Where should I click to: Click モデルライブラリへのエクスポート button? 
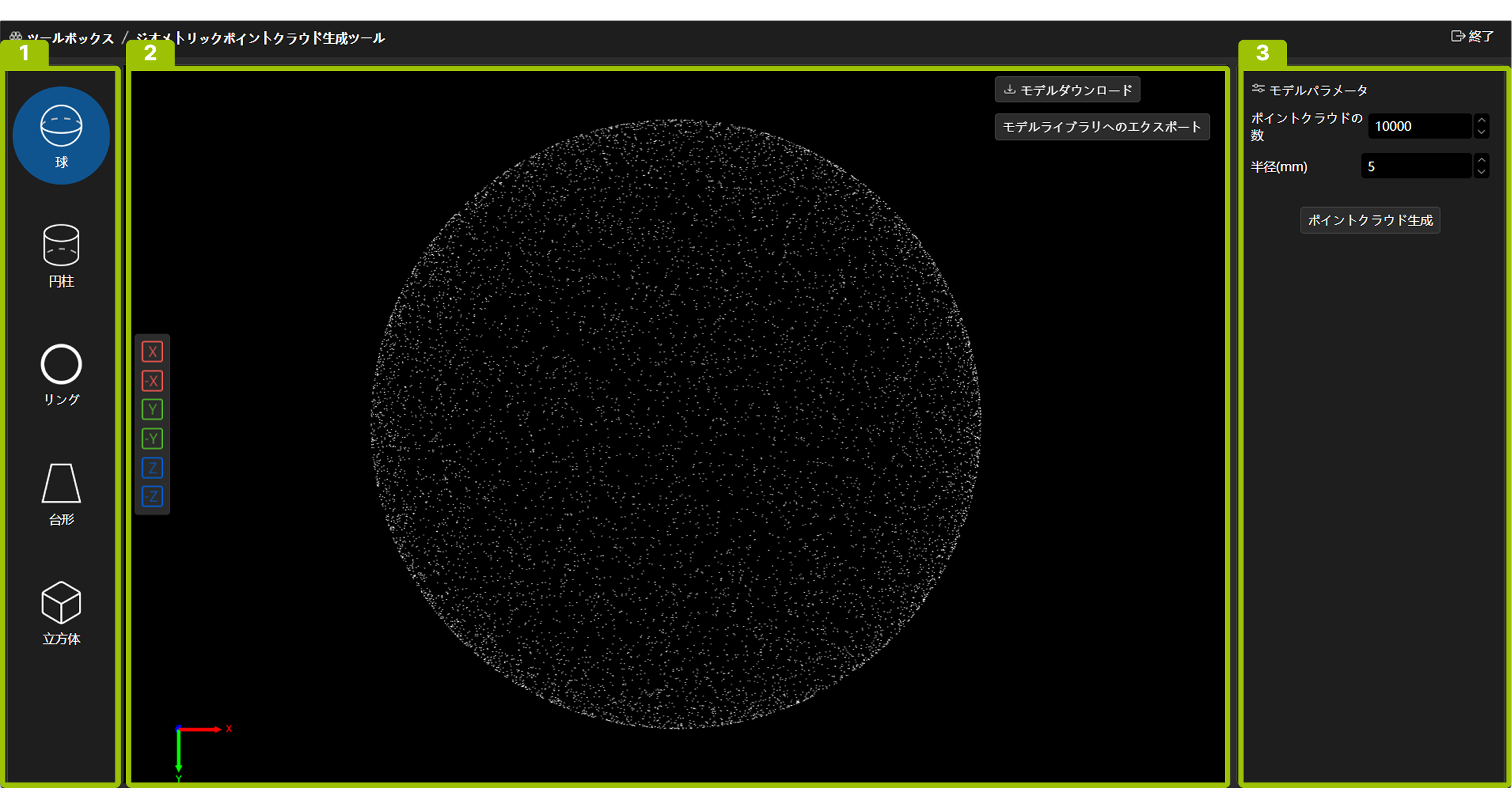pos(1101,127)
